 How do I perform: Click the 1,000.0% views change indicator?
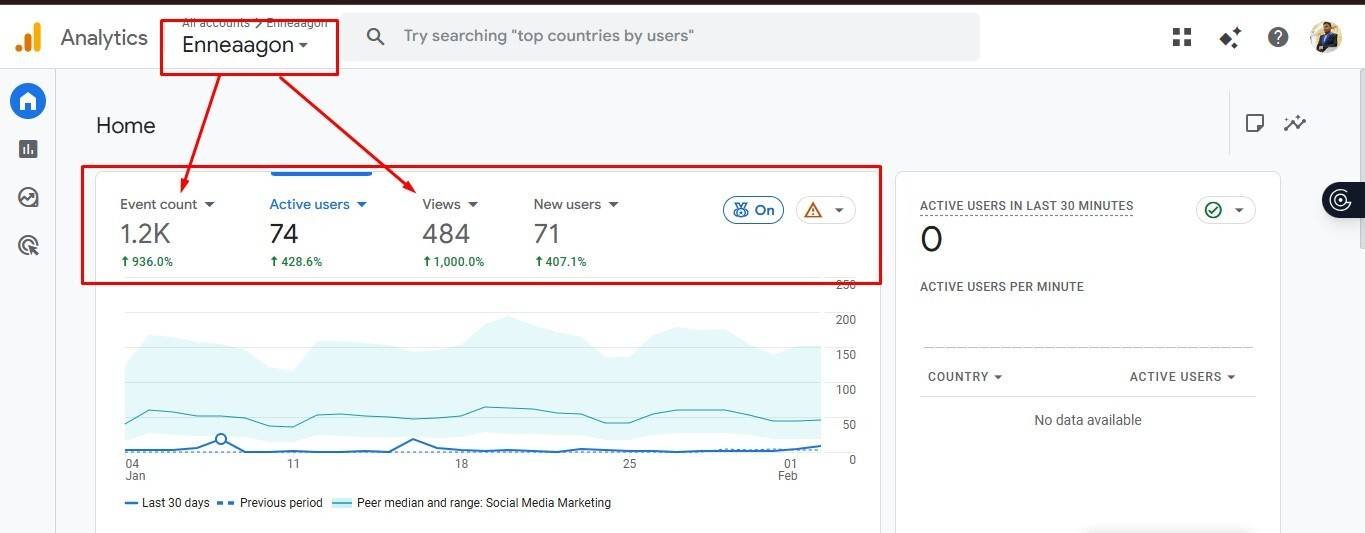pyautogui.click(x=453, y=262)
